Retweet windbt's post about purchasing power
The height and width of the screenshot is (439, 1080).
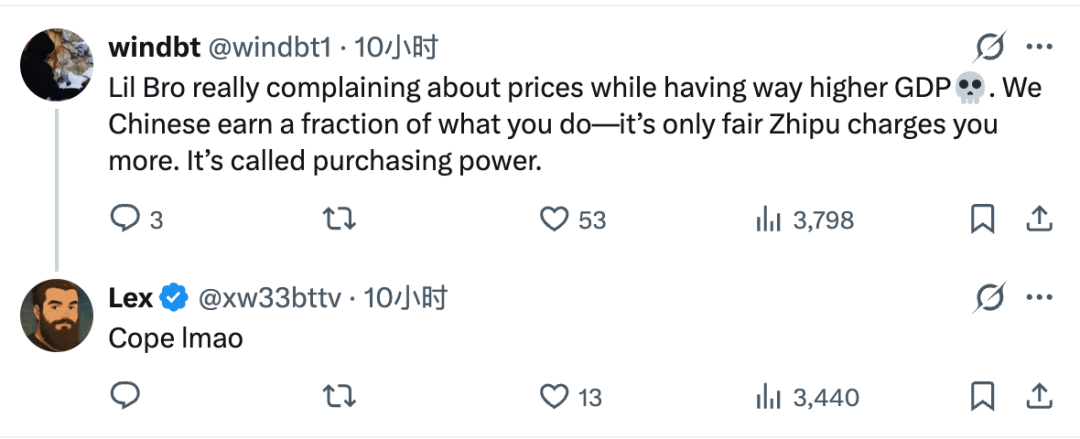341,219
